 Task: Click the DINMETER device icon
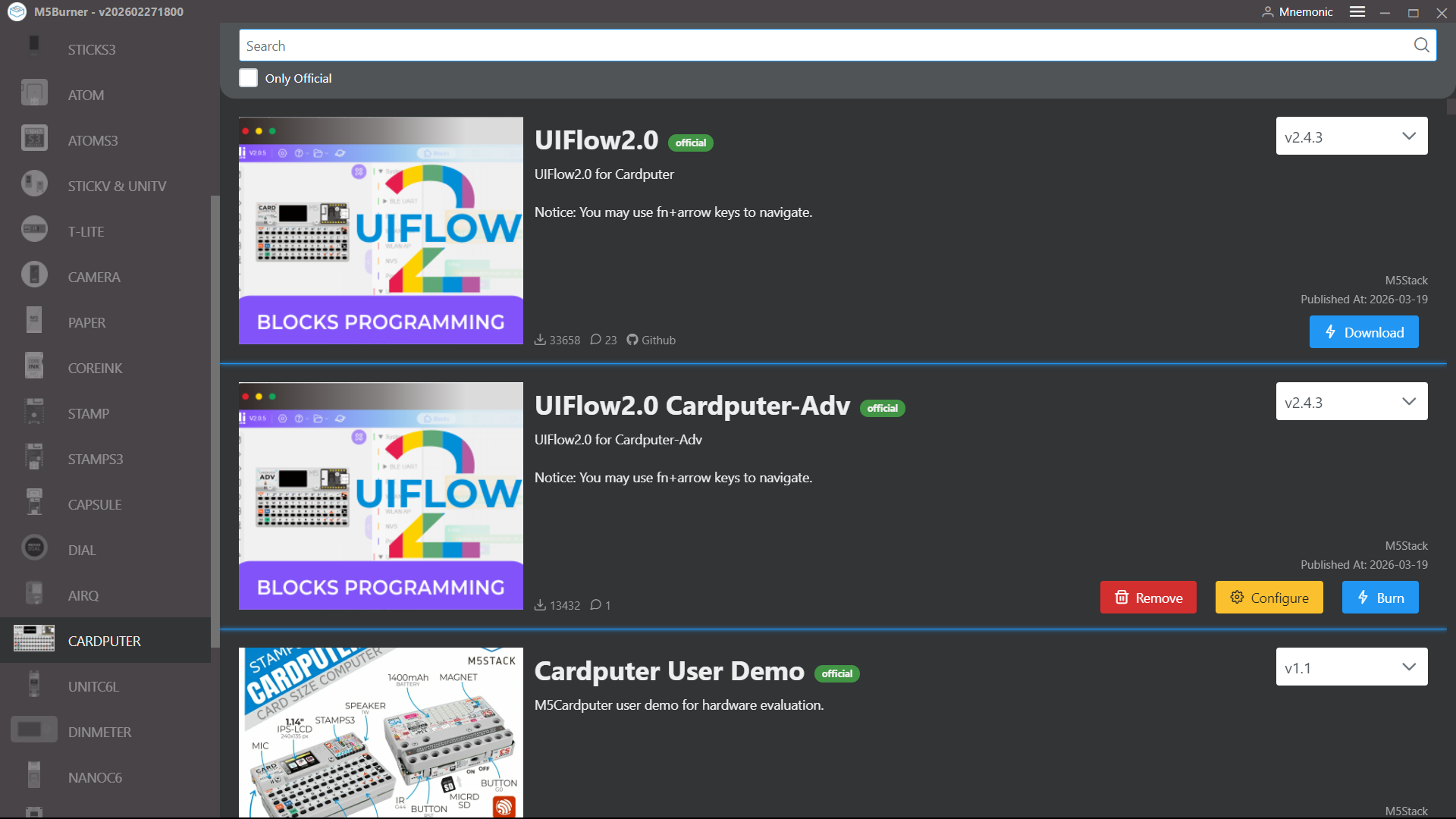pyautogui.click(x=34, y=730)
